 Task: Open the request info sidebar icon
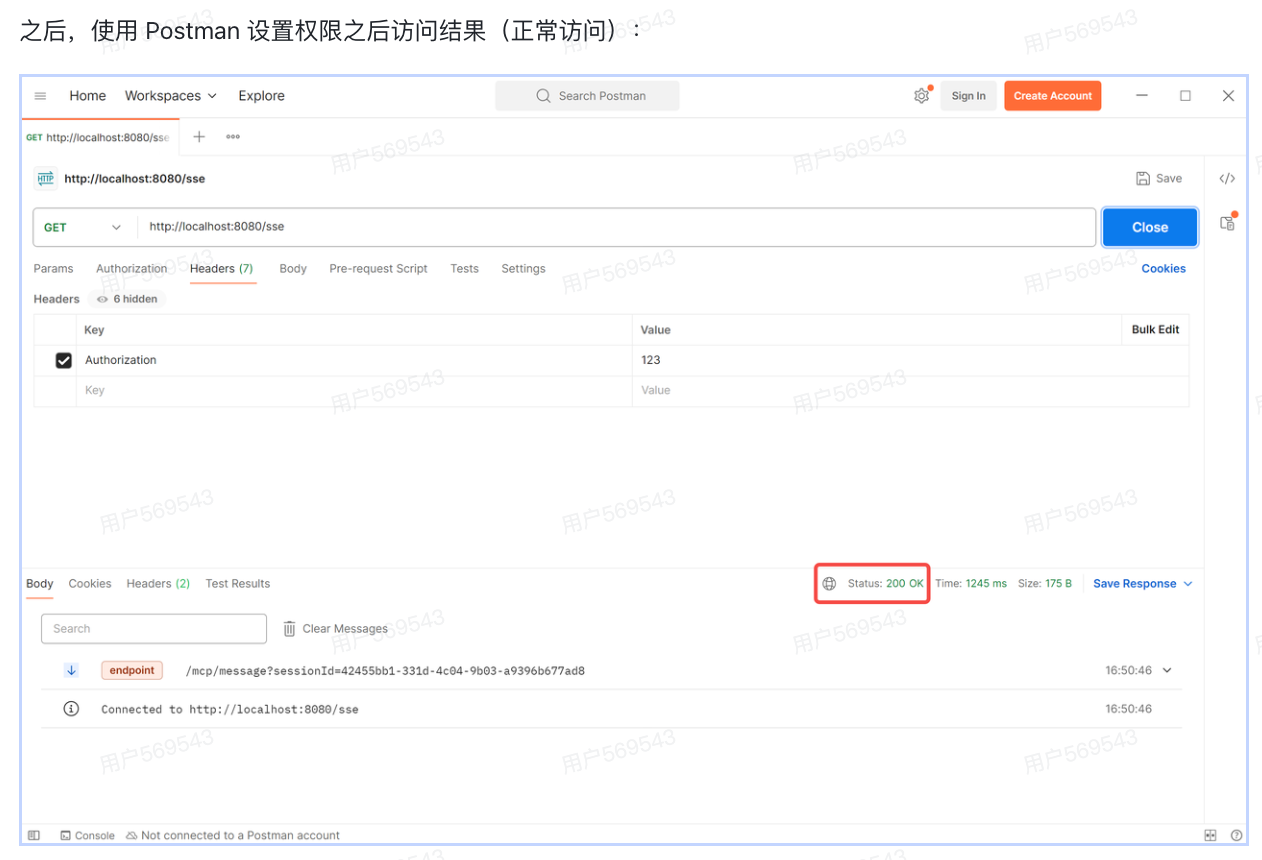[1227, 223]
